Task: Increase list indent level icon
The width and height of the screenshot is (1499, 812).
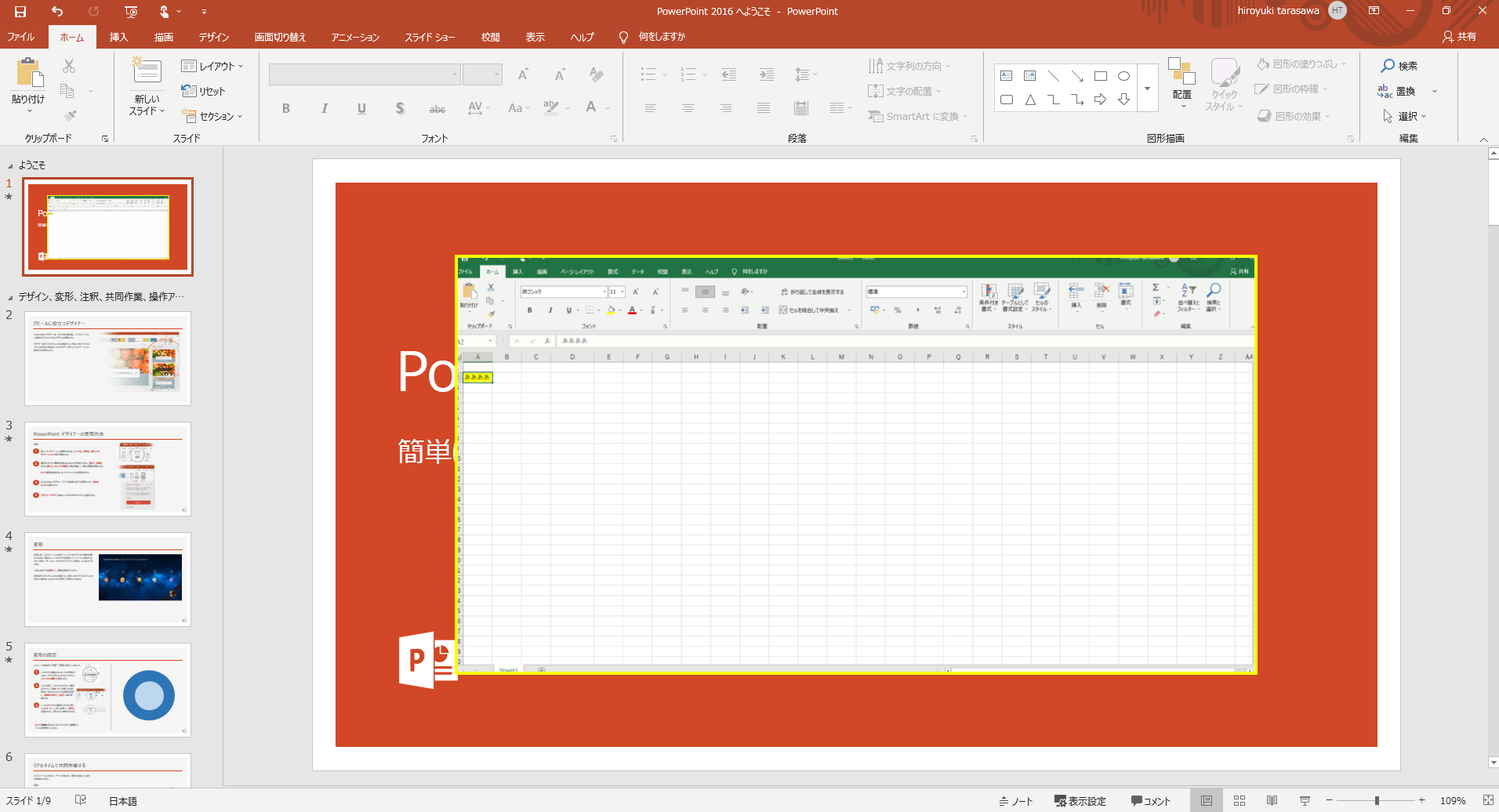Action: (x=767, y=74)
